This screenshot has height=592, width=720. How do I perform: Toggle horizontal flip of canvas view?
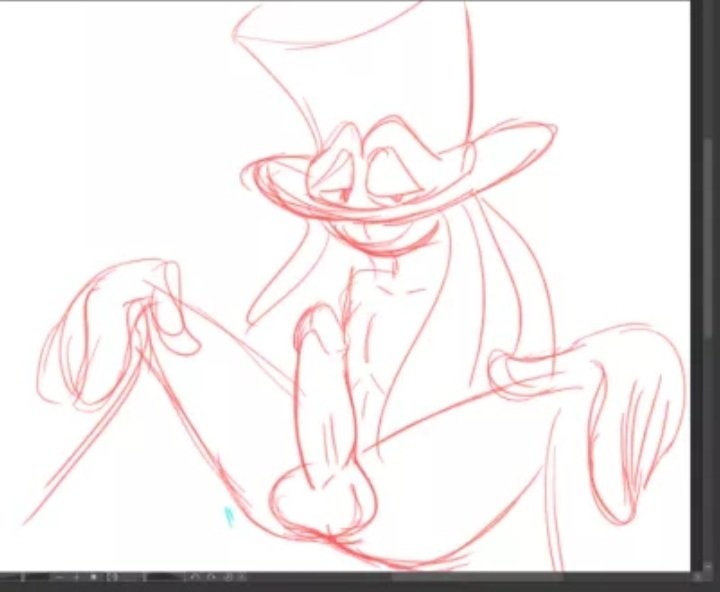click(x=242, y=577)
